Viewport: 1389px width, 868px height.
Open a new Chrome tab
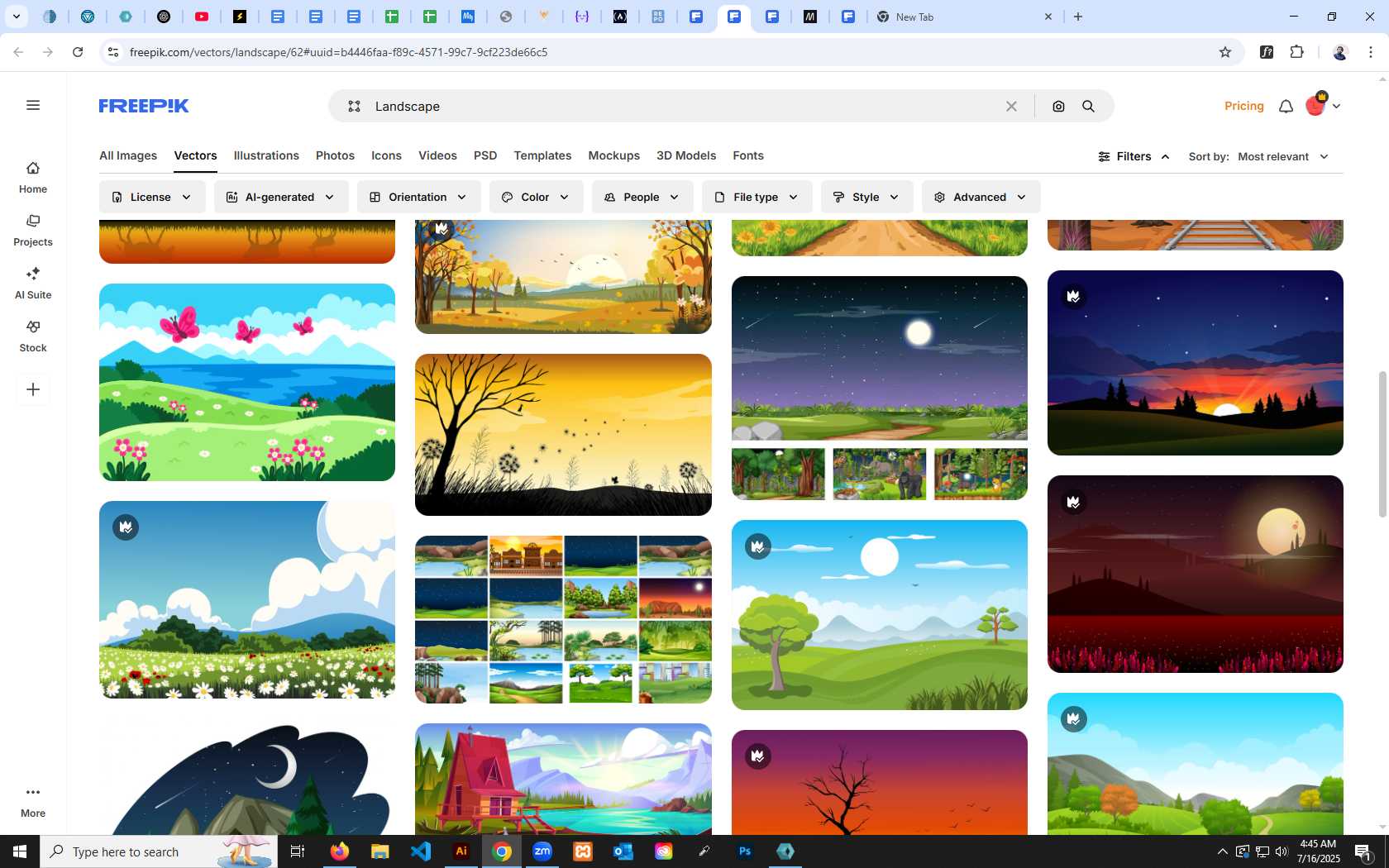(x=1078, y=17)
